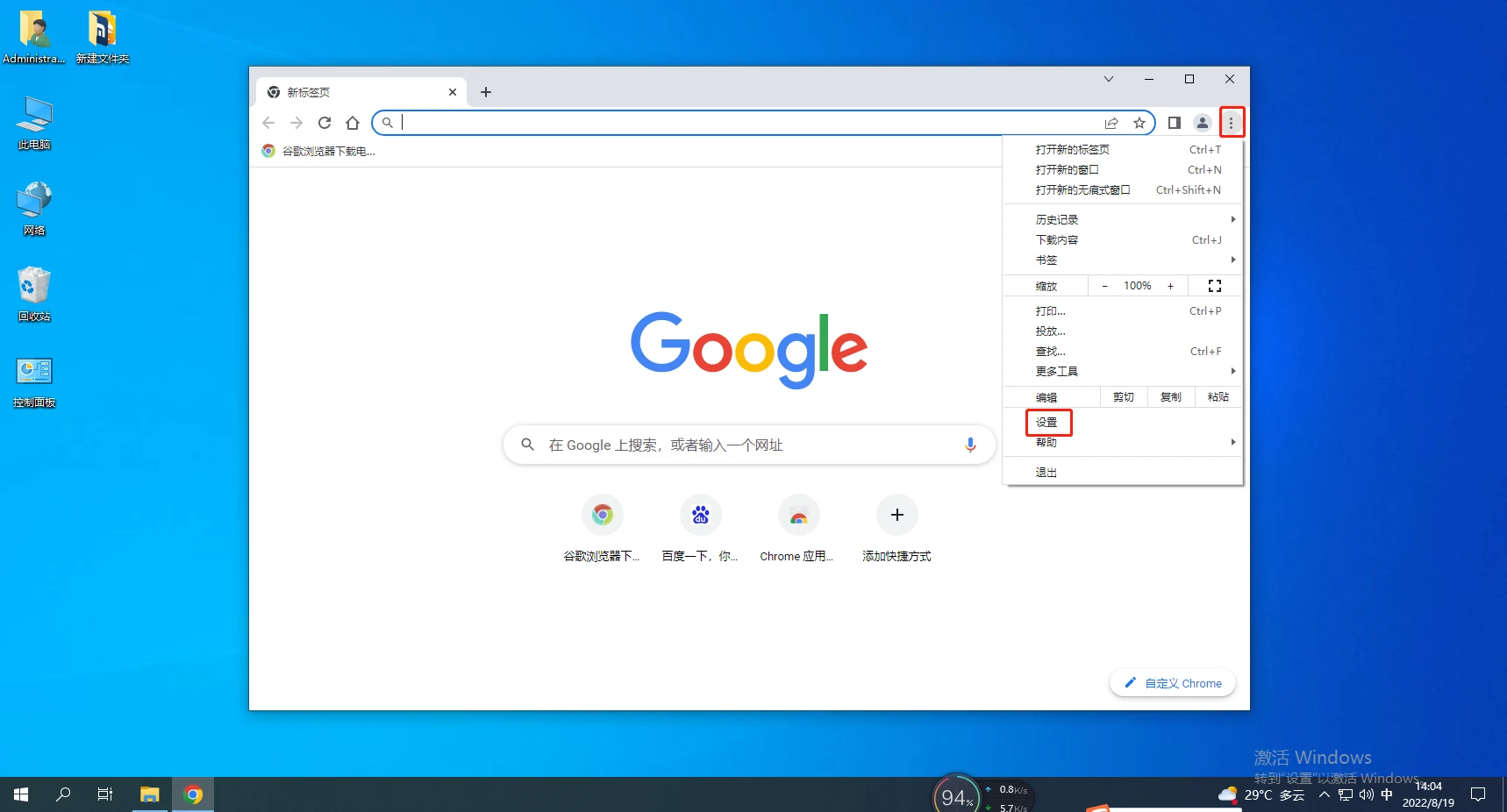Click the three-dot Chrome menu button
Screen dimensions: 1507x812
coord(1231,123)
